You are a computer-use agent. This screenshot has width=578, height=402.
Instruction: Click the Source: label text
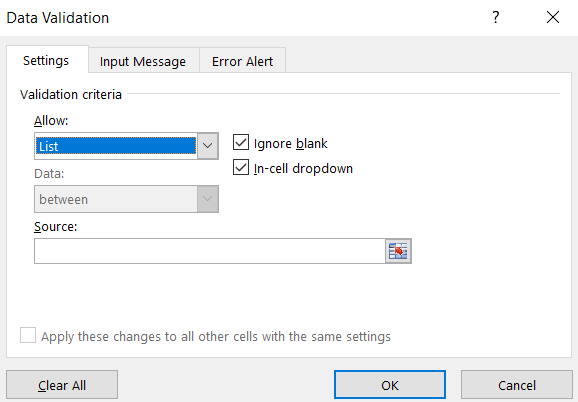[56, 227]
